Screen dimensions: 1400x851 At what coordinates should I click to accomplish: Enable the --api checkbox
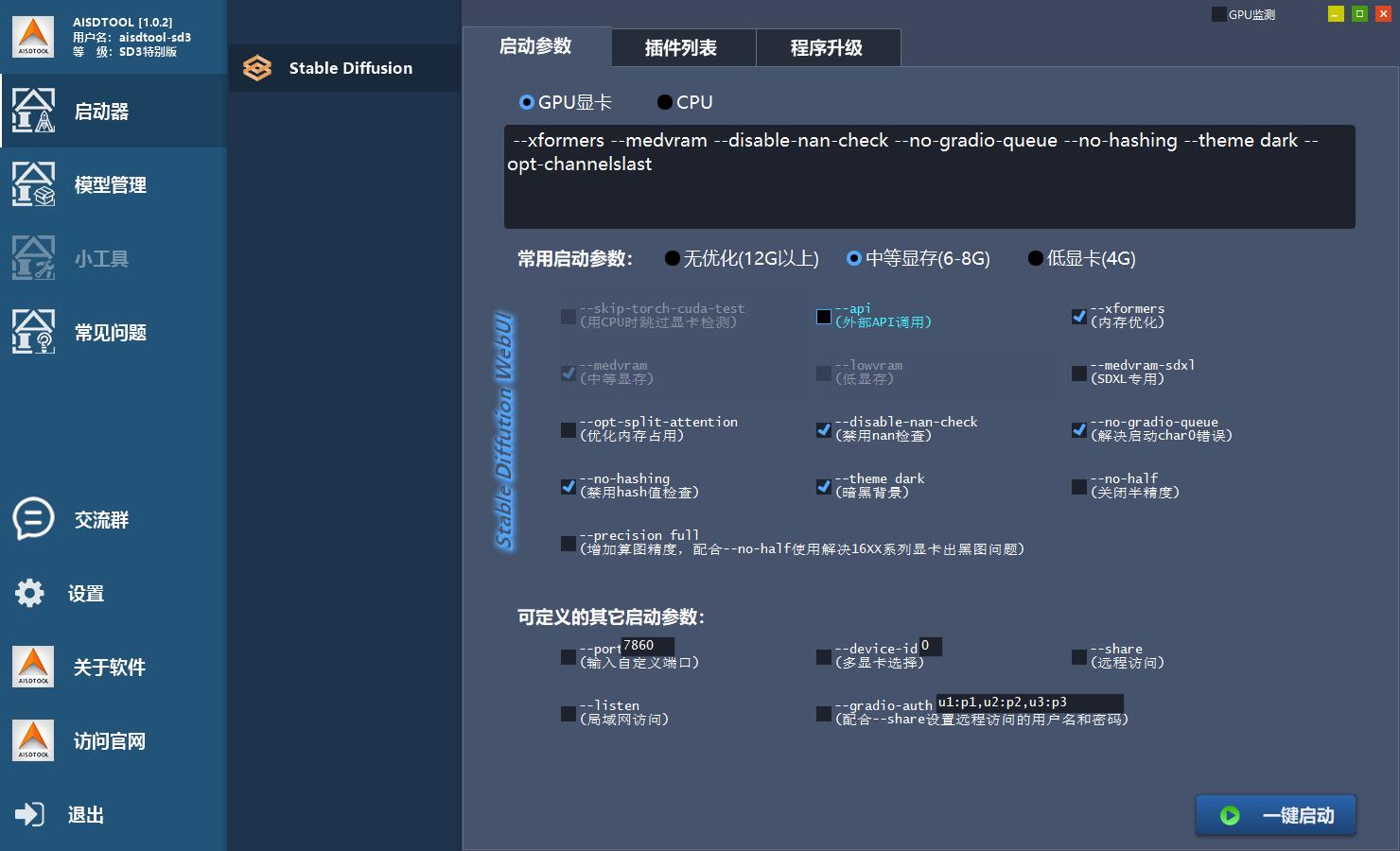tap(824, 317)
